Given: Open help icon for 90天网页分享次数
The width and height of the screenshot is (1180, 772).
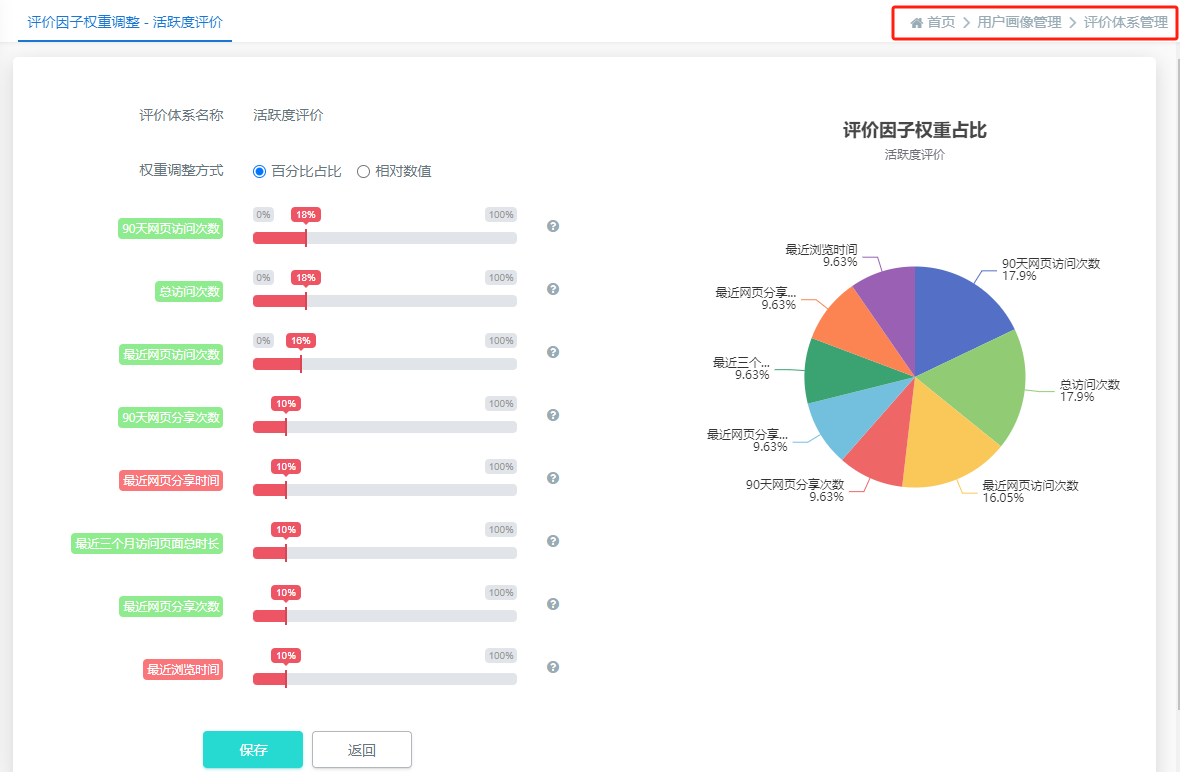Looking at the screenshot, I should click(553, 415).
